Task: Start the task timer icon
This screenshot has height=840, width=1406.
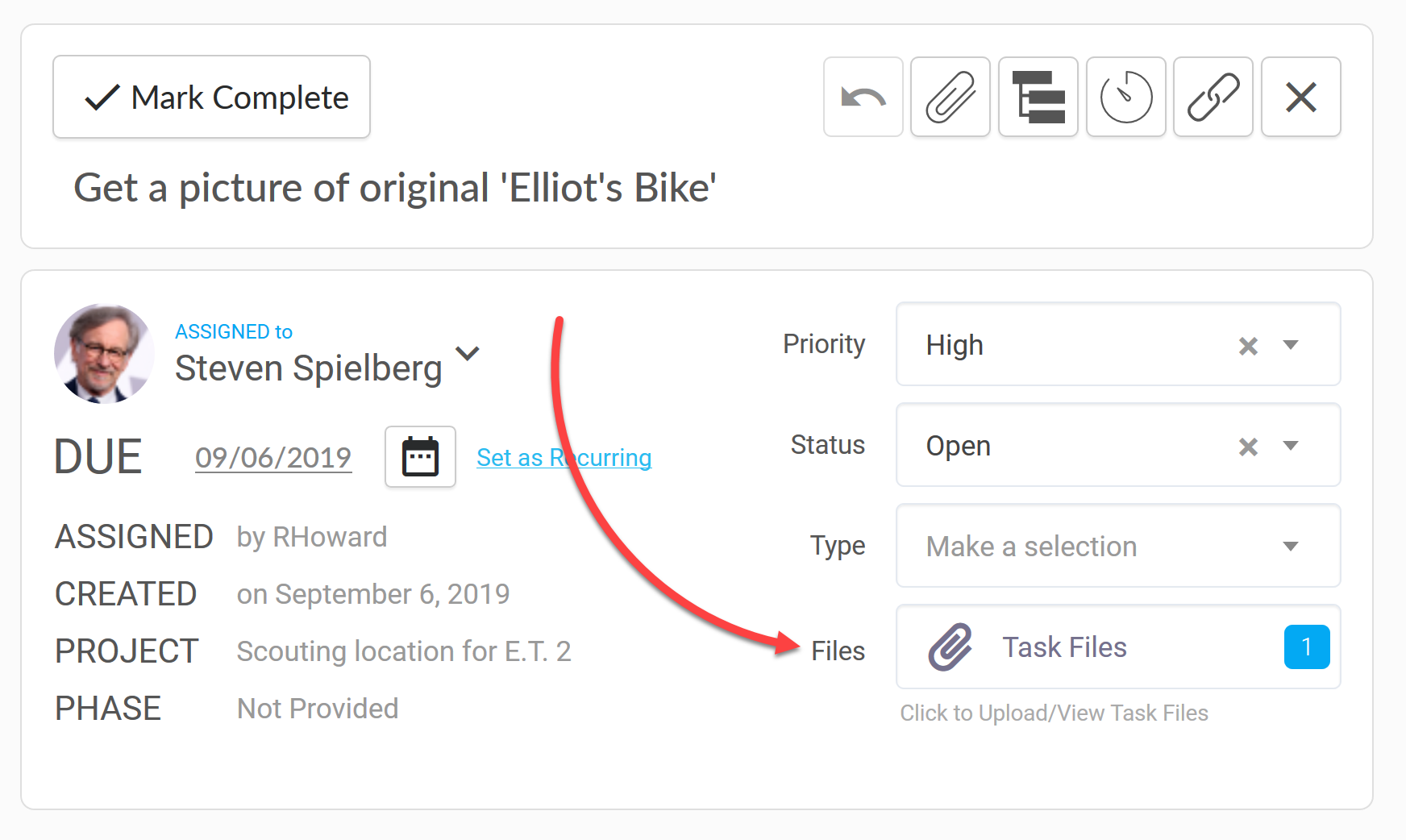Action: pos(1126,98)
